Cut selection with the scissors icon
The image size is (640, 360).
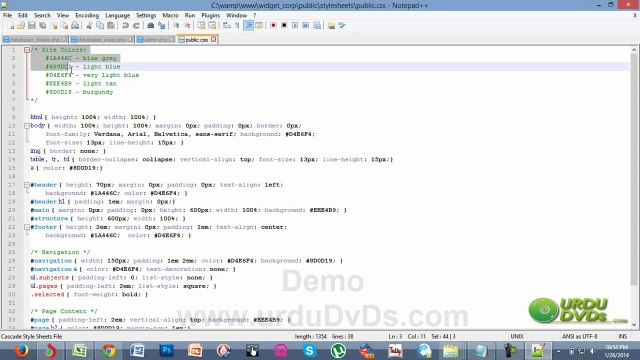[89, 26]
